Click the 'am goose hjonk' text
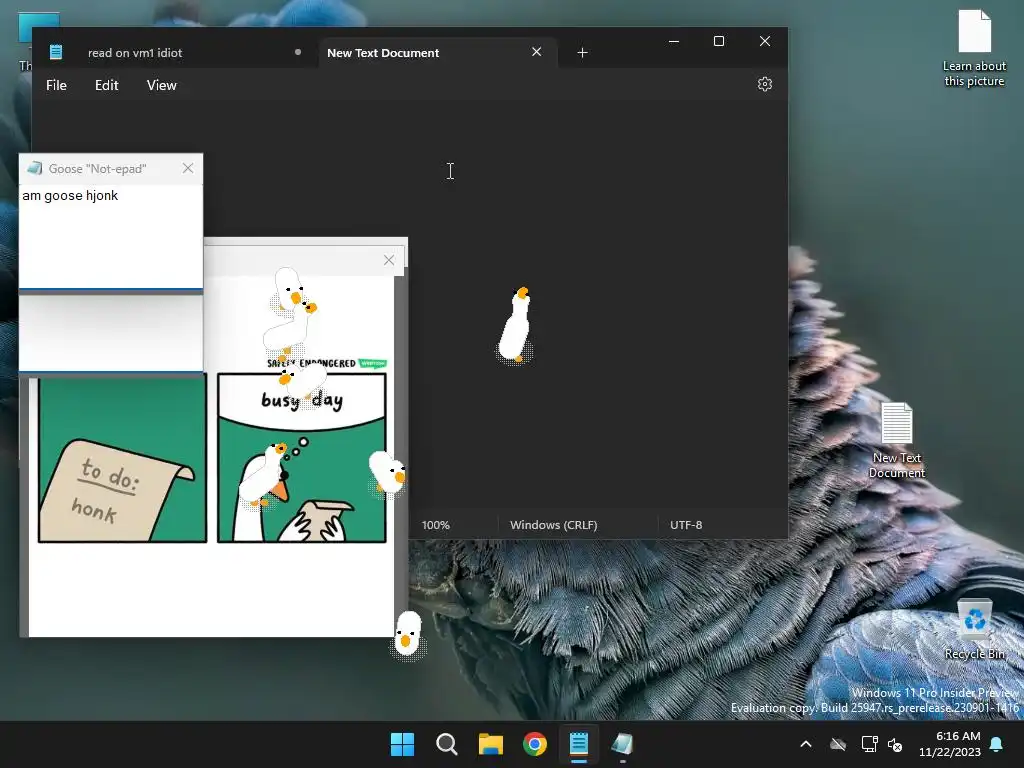The height and width of the screenshot is (768, 1024). coord(70,195)
